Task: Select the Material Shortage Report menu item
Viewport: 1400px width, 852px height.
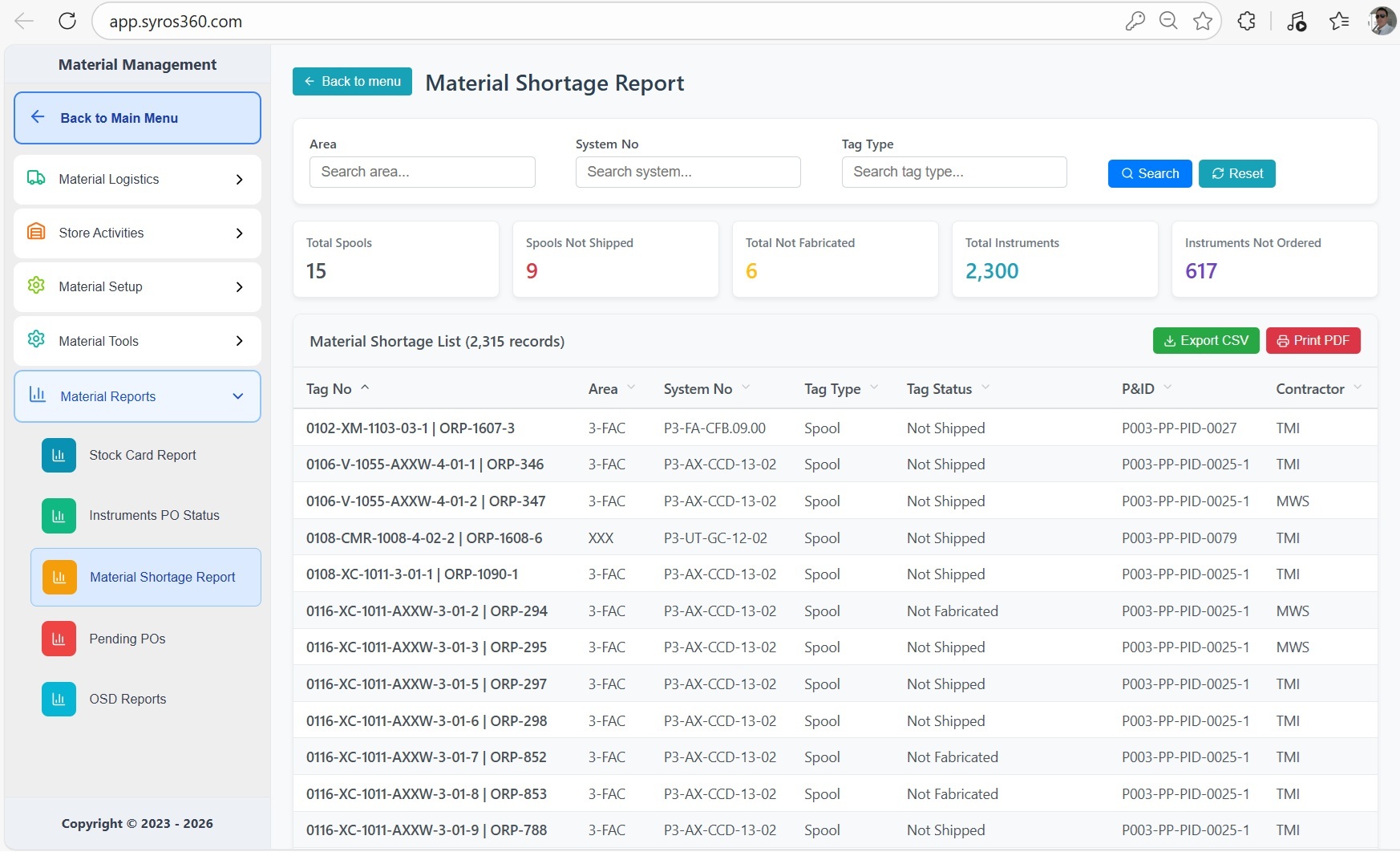Action: (x=162, y=577)
